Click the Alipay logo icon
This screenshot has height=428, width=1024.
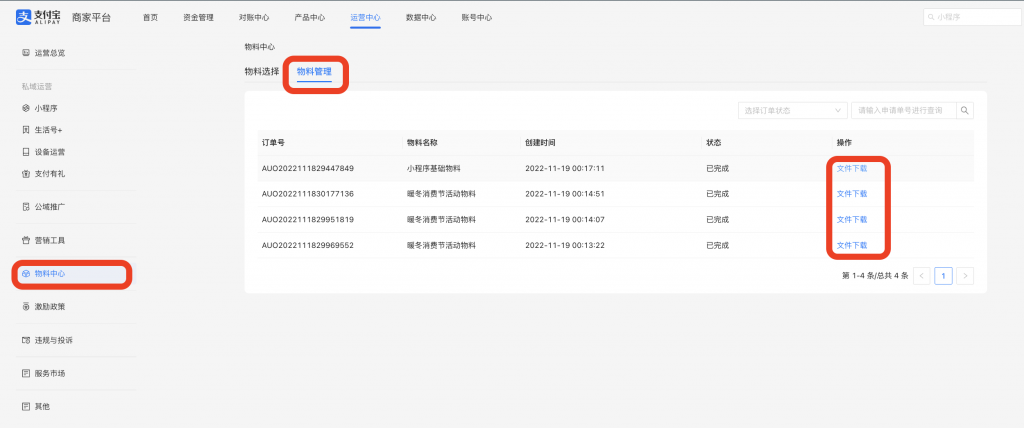(x=24, y=18)
